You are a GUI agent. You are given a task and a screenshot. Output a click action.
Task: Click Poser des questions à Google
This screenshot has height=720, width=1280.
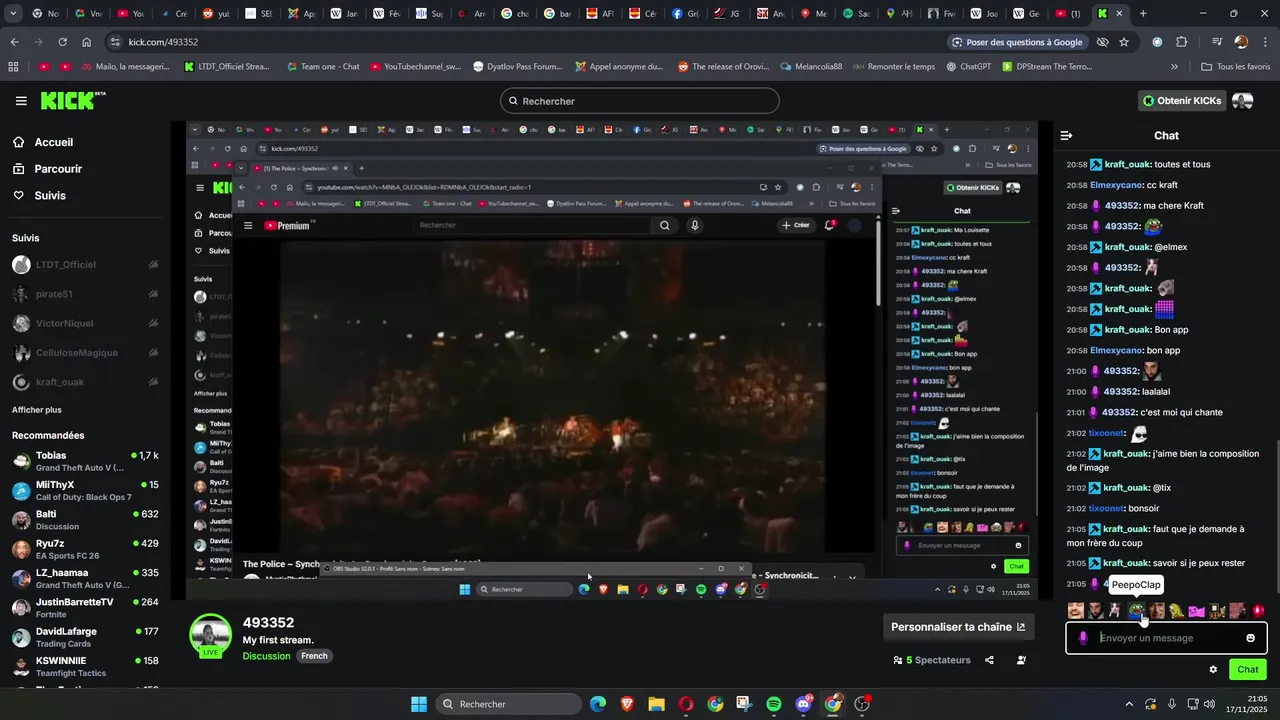tap(1017, 42)
